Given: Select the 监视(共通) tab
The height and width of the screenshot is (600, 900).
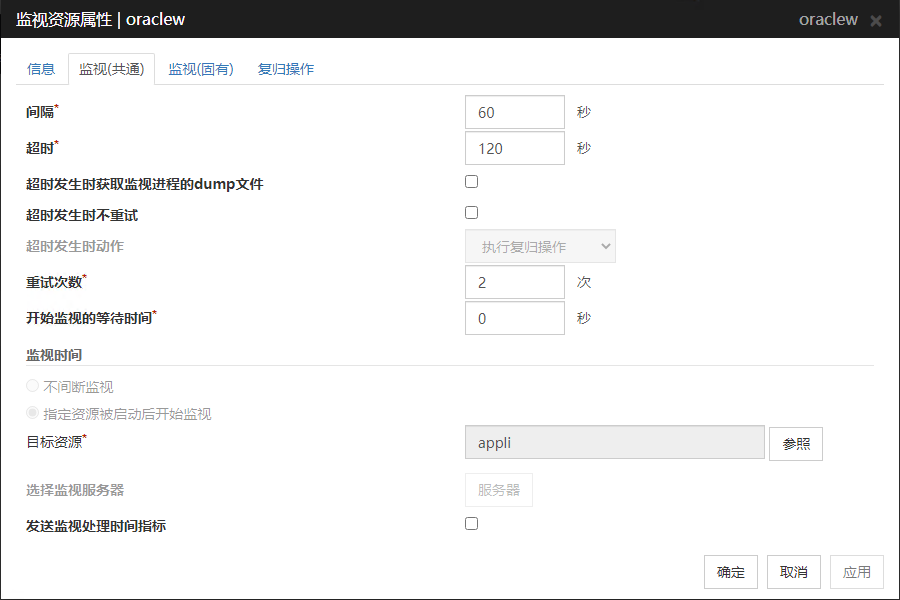Looking at the screenshot, I should coord(111,69).
